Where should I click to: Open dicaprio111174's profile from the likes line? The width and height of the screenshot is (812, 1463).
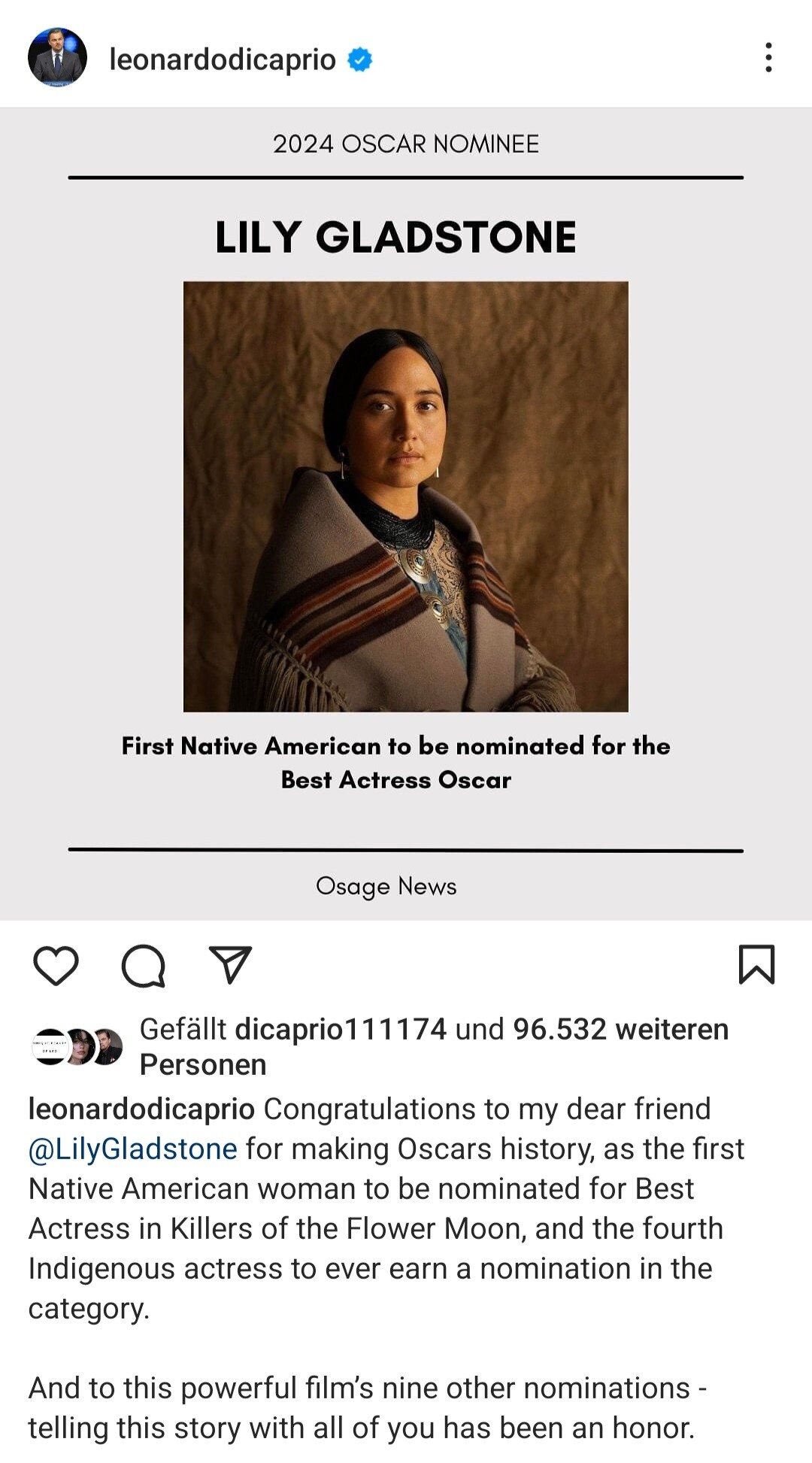[x=341, y=1029]
